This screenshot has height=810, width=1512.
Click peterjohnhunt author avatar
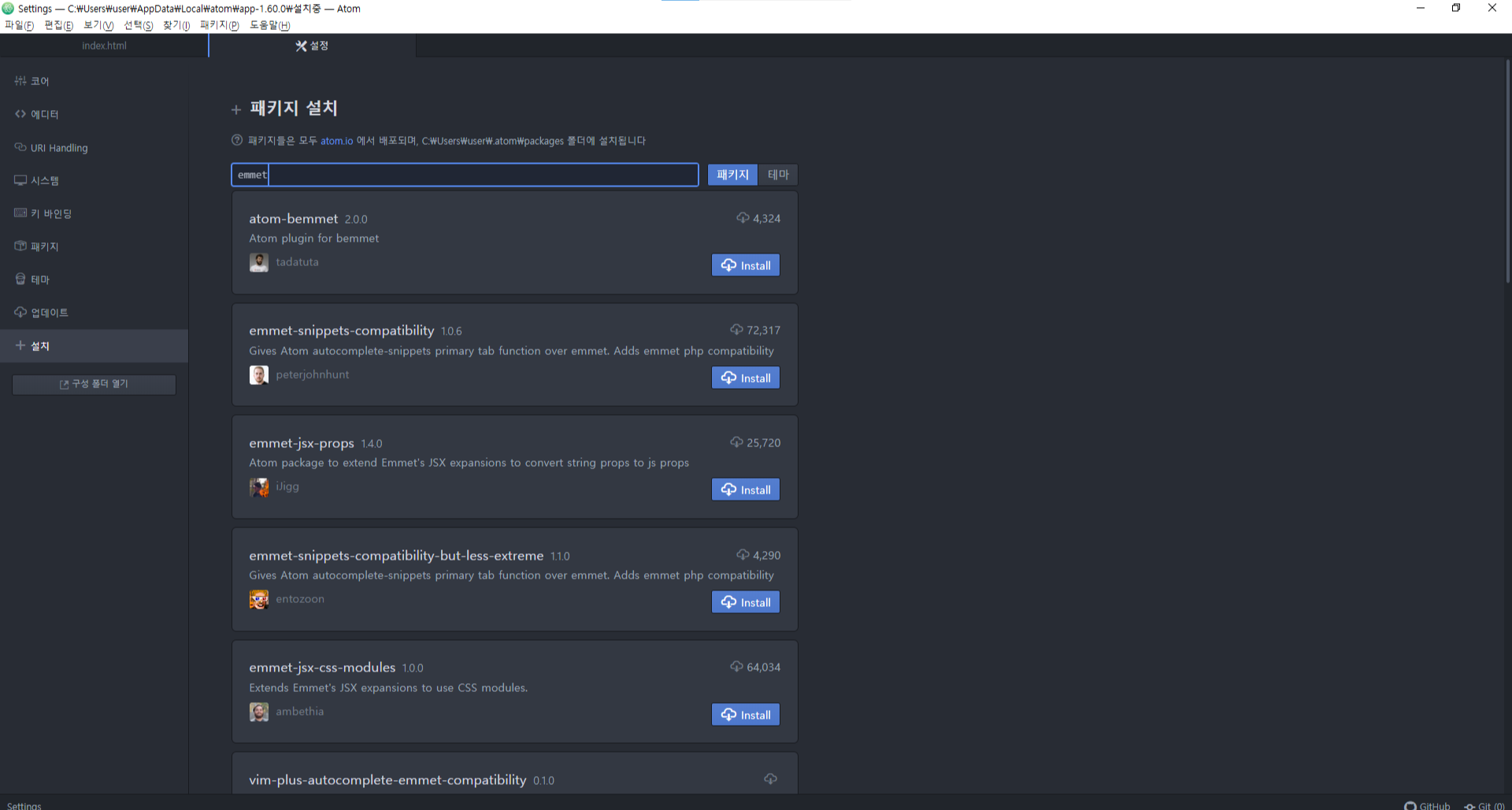(x=258, y=375)
